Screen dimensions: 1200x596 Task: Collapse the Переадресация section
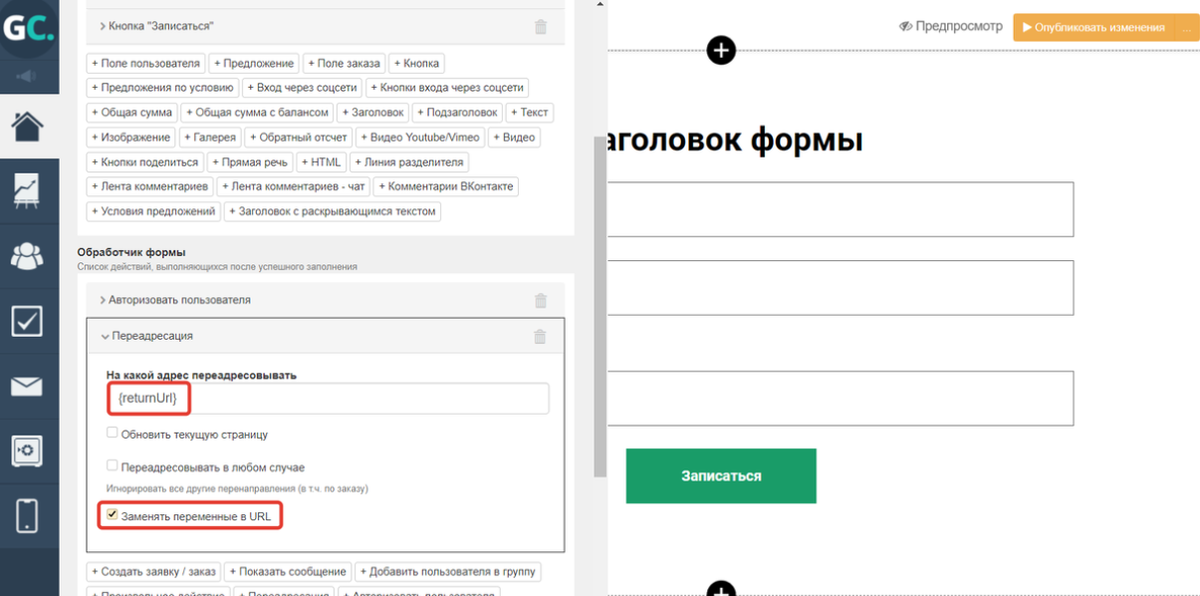[x=326, y=337]
